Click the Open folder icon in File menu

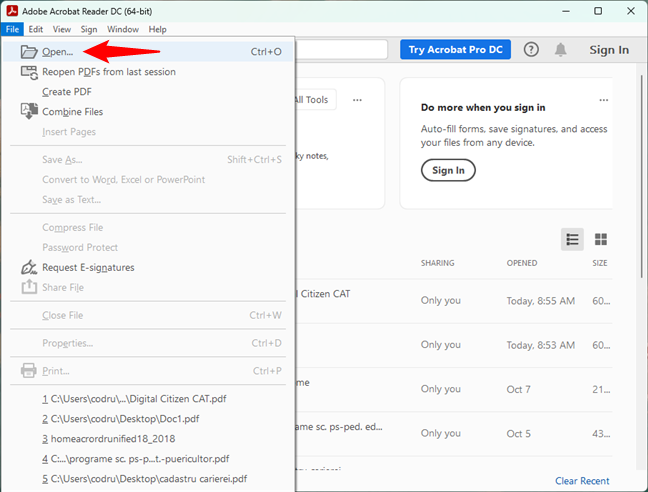pyautogui.click(x=29, y=52)
